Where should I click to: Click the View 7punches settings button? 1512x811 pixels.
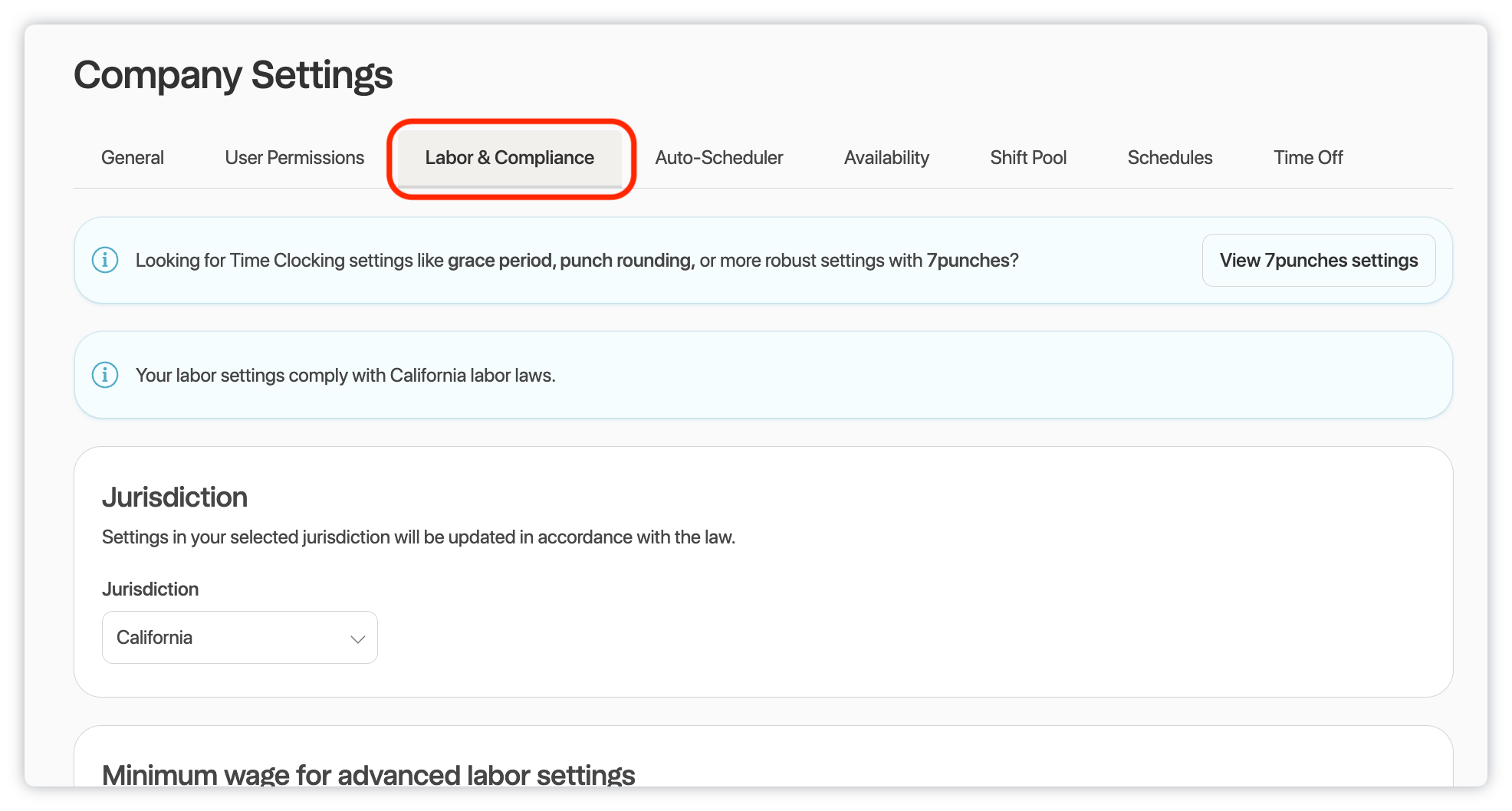[1318, 261]
